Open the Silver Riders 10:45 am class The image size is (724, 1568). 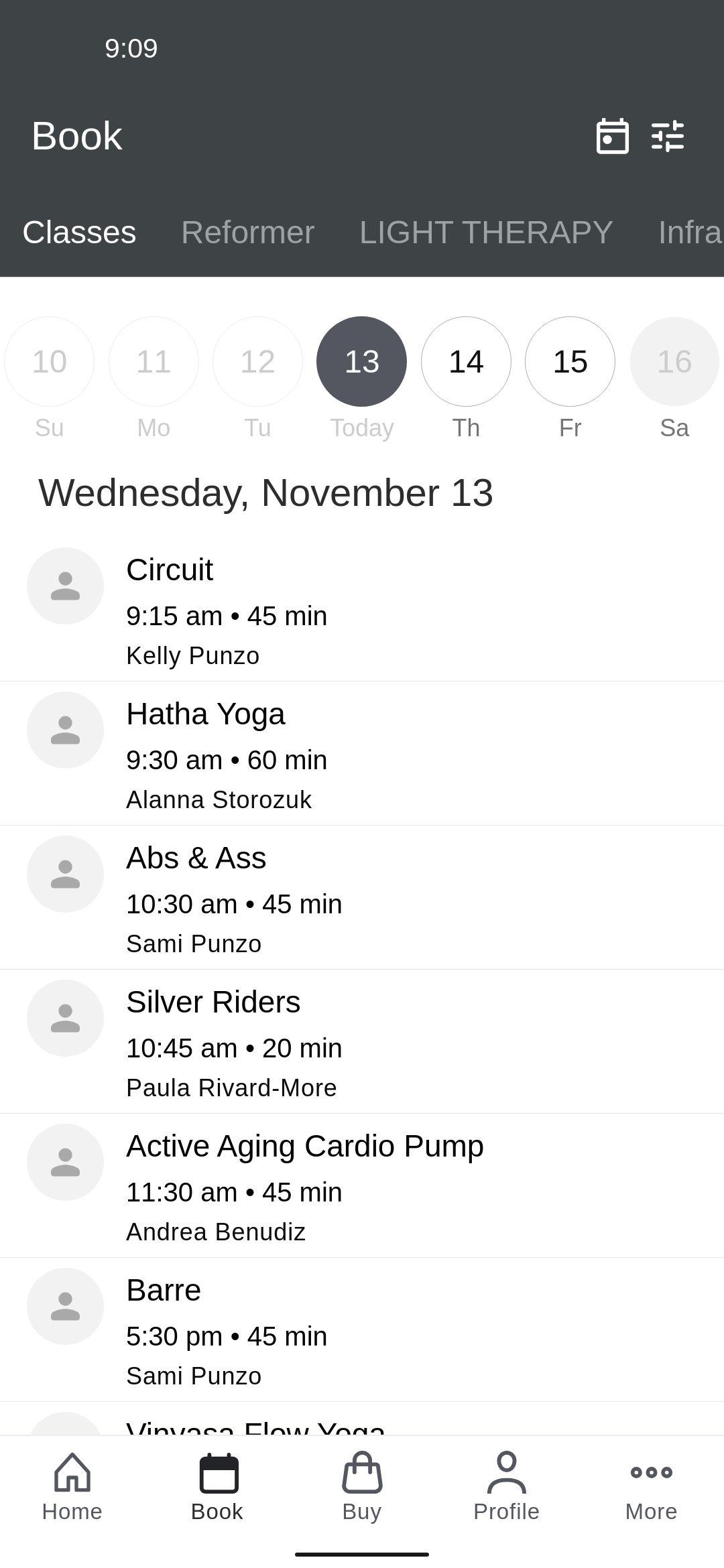click(362, 1042)
